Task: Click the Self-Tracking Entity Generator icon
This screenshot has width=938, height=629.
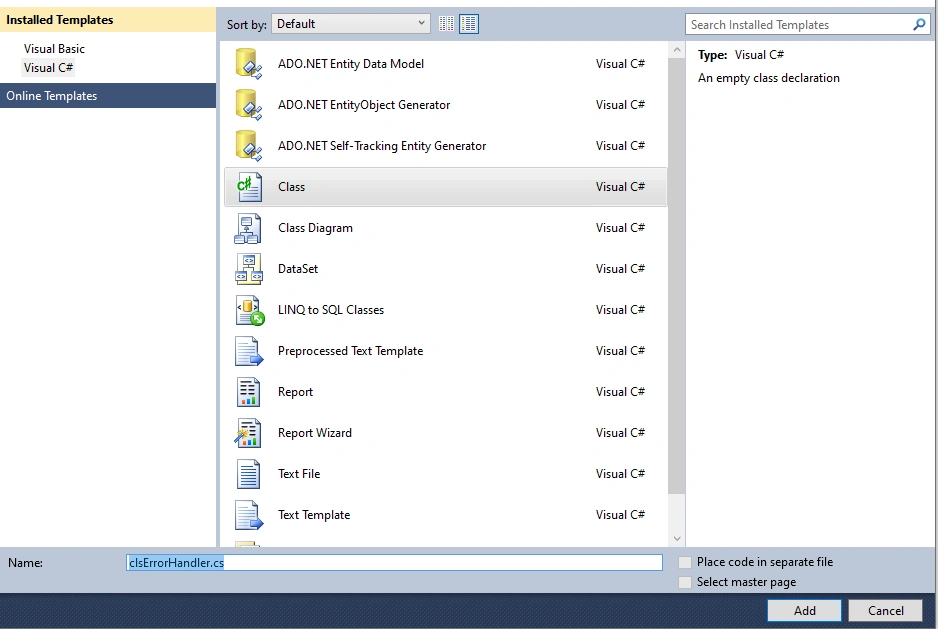Action: tap(248, 145)
